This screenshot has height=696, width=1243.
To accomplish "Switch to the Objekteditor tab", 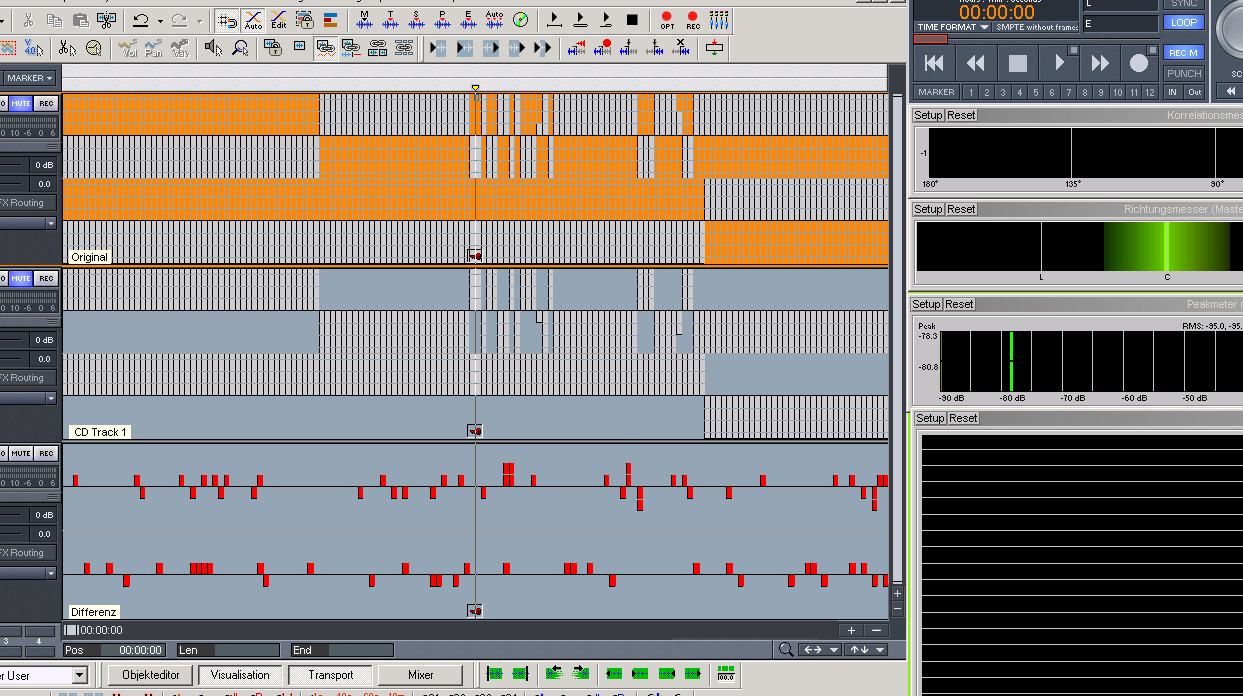I will coord(151,675).
